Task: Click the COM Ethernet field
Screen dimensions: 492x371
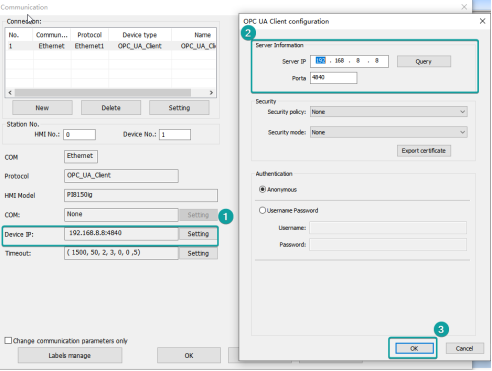Action: (x=81, y=156)
